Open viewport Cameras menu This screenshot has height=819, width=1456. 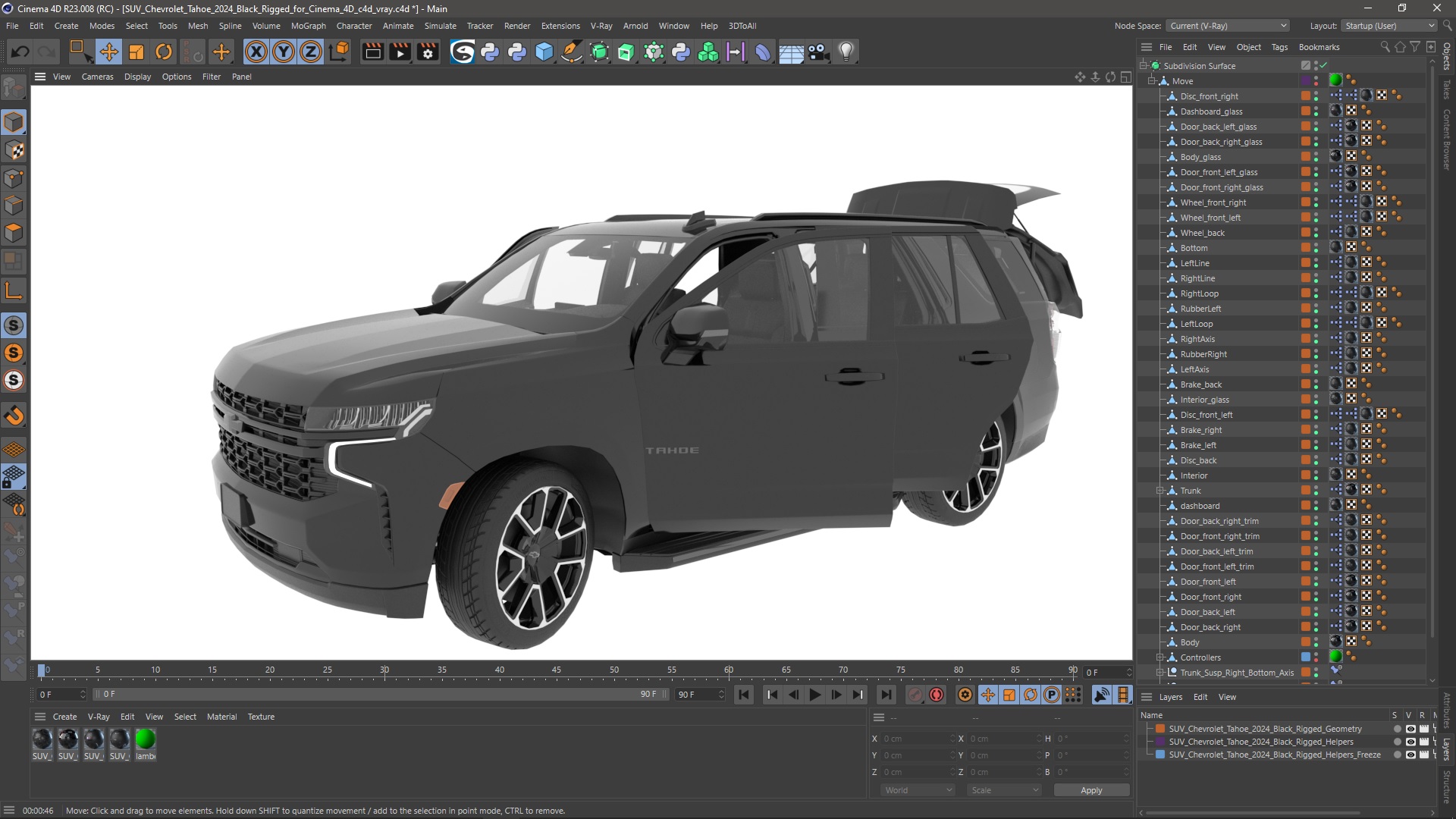[97, 77]
